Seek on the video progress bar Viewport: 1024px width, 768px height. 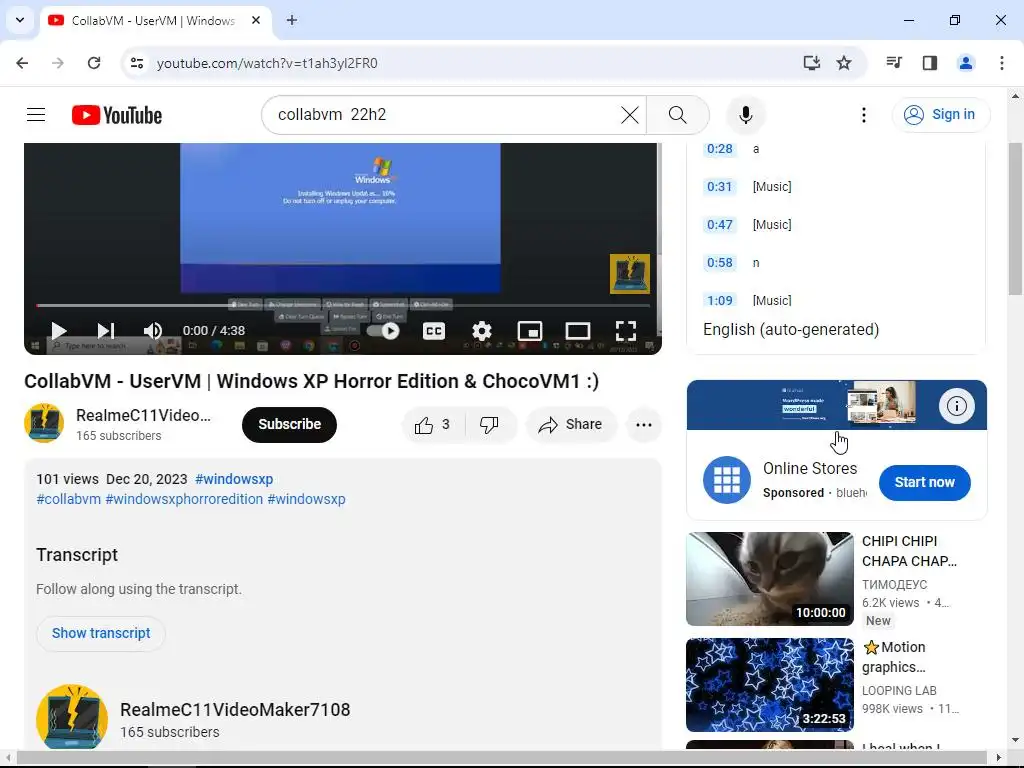[x=343, y=305]
